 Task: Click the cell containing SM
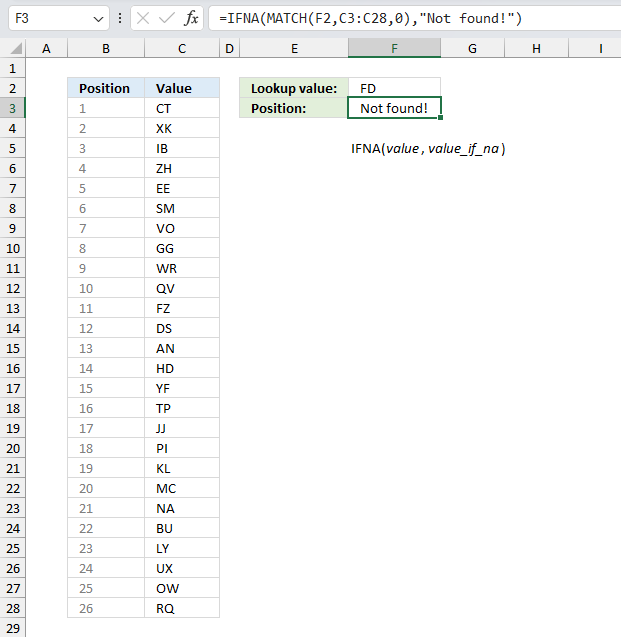182,208
